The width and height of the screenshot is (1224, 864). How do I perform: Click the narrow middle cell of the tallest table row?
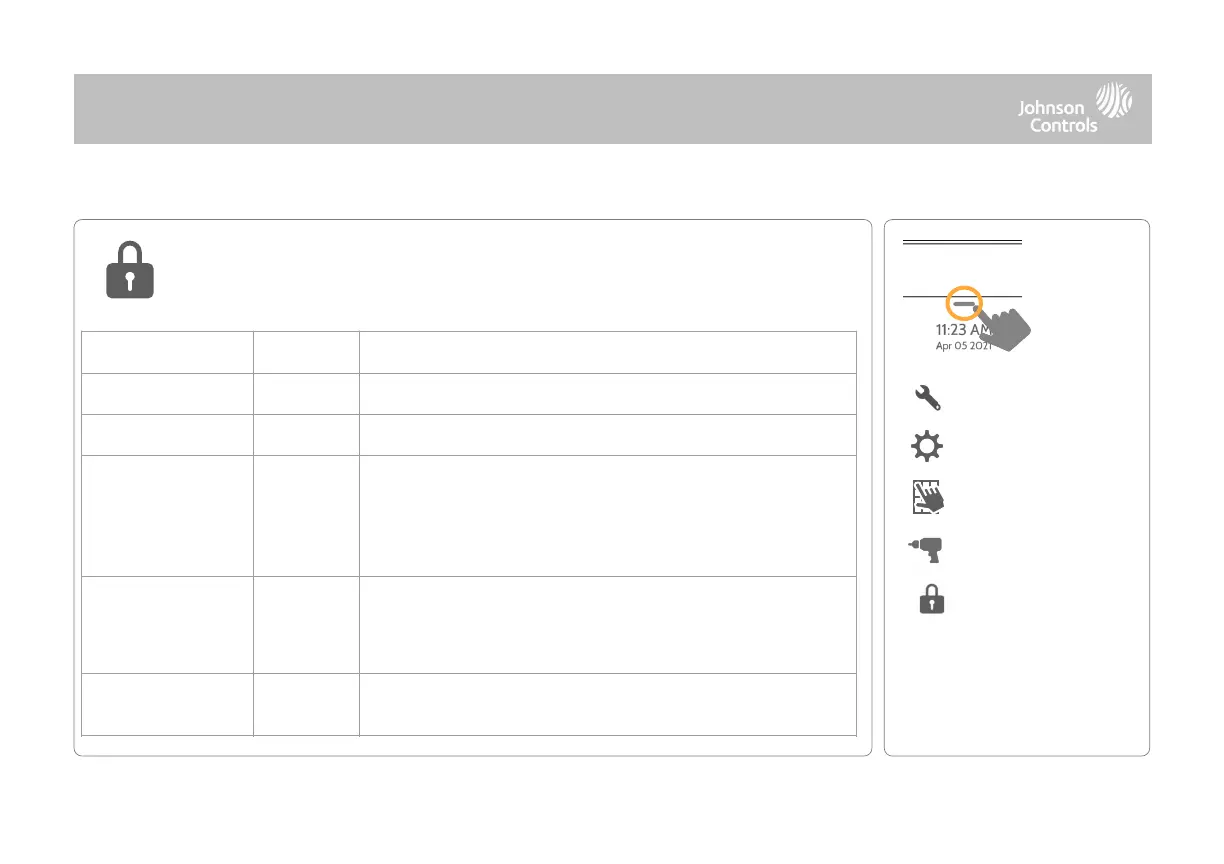point(306,516)
